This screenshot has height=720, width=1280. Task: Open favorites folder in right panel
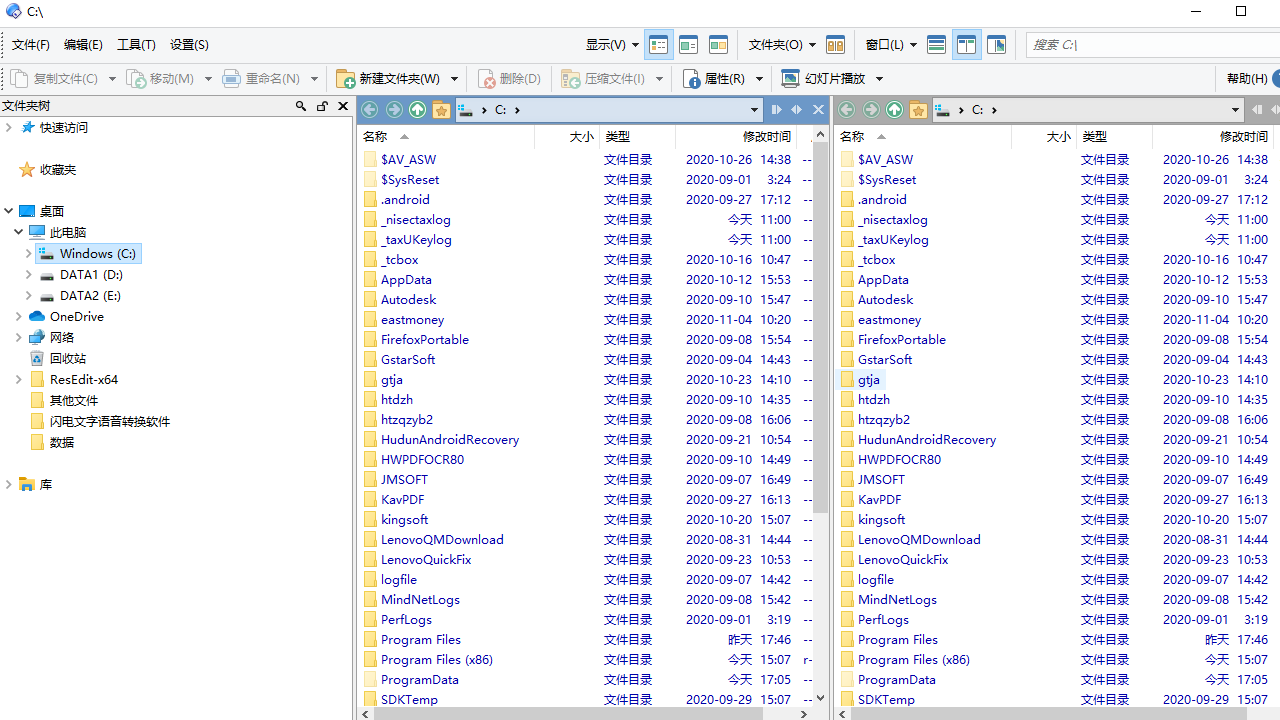click(x=918, y=110)
